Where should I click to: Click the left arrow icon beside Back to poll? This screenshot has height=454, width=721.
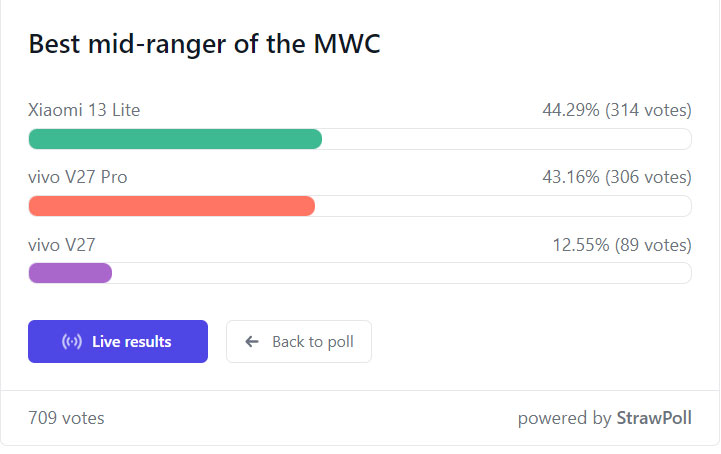click(252, 342)
